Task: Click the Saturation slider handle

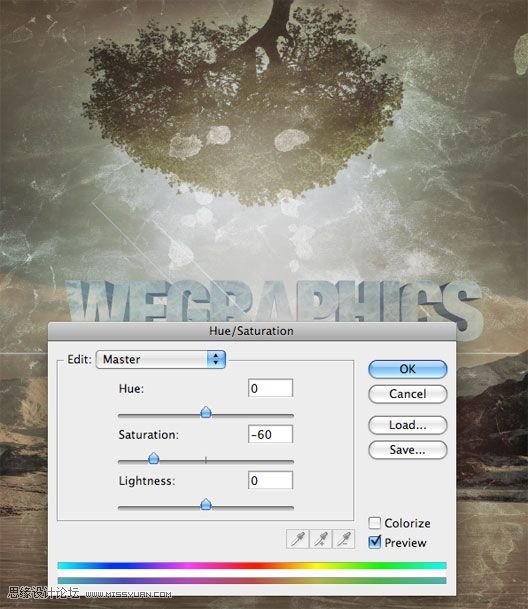Action: click(x=154, y=458)
